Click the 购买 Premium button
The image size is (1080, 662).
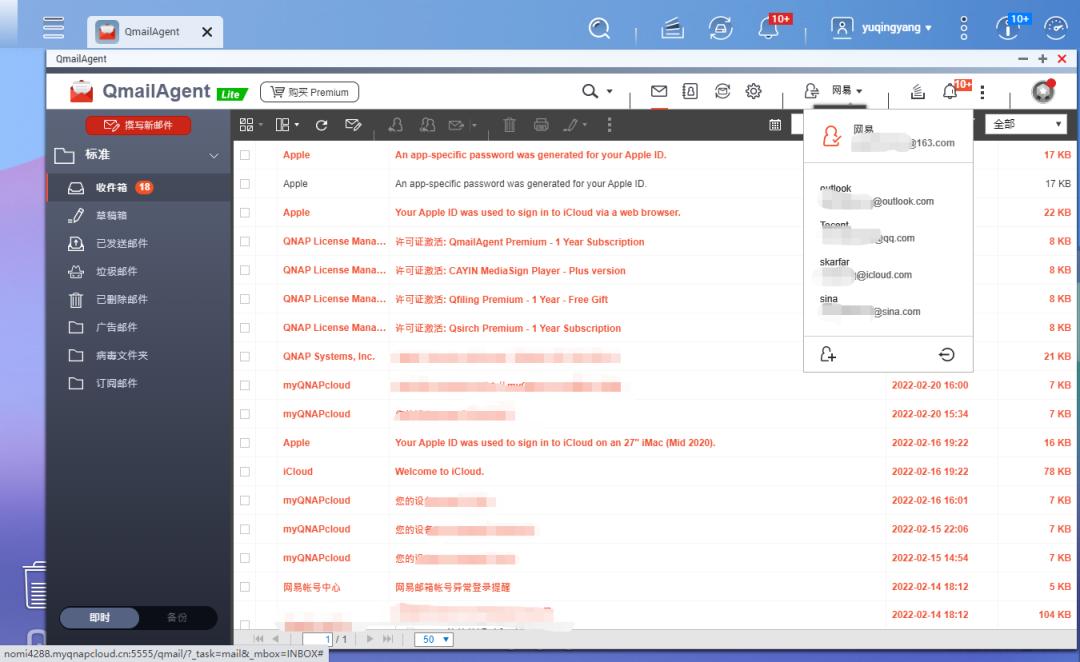(x=309, y=91)
